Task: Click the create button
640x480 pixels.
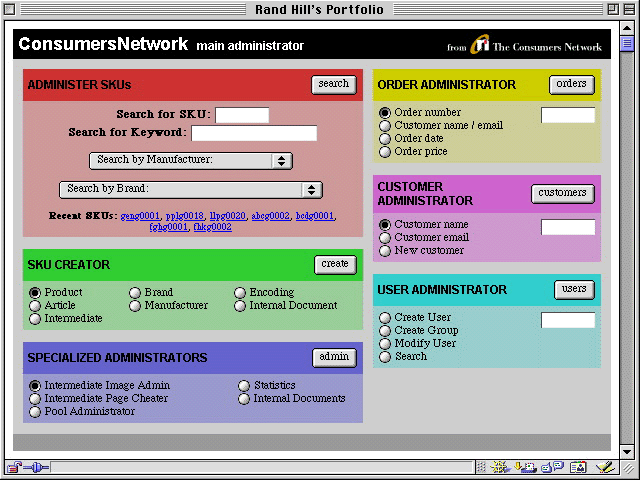Action: tap(335, 264)
